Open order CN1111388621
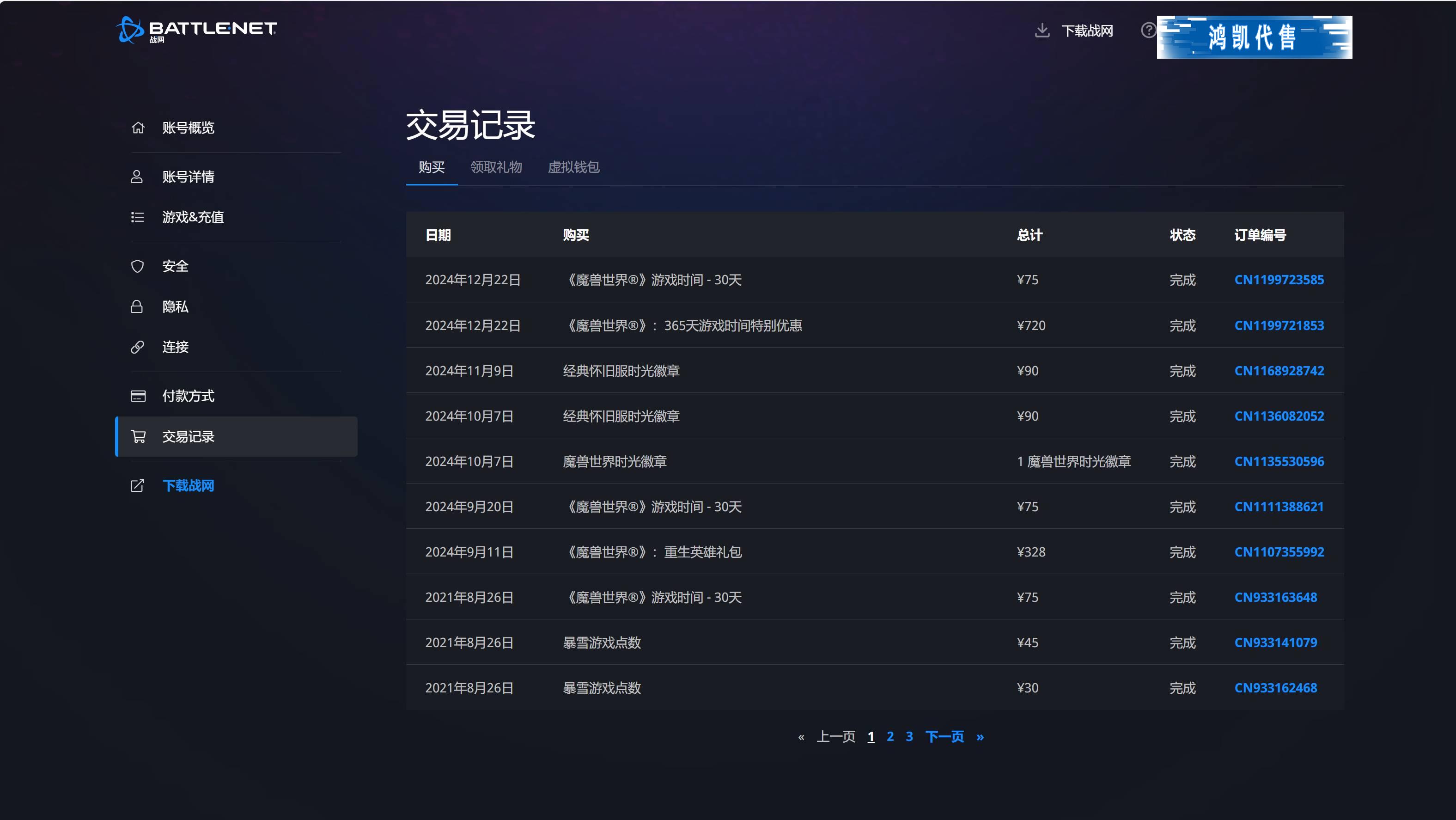Screen dimensions: 1456x820 click(1279, 507)
